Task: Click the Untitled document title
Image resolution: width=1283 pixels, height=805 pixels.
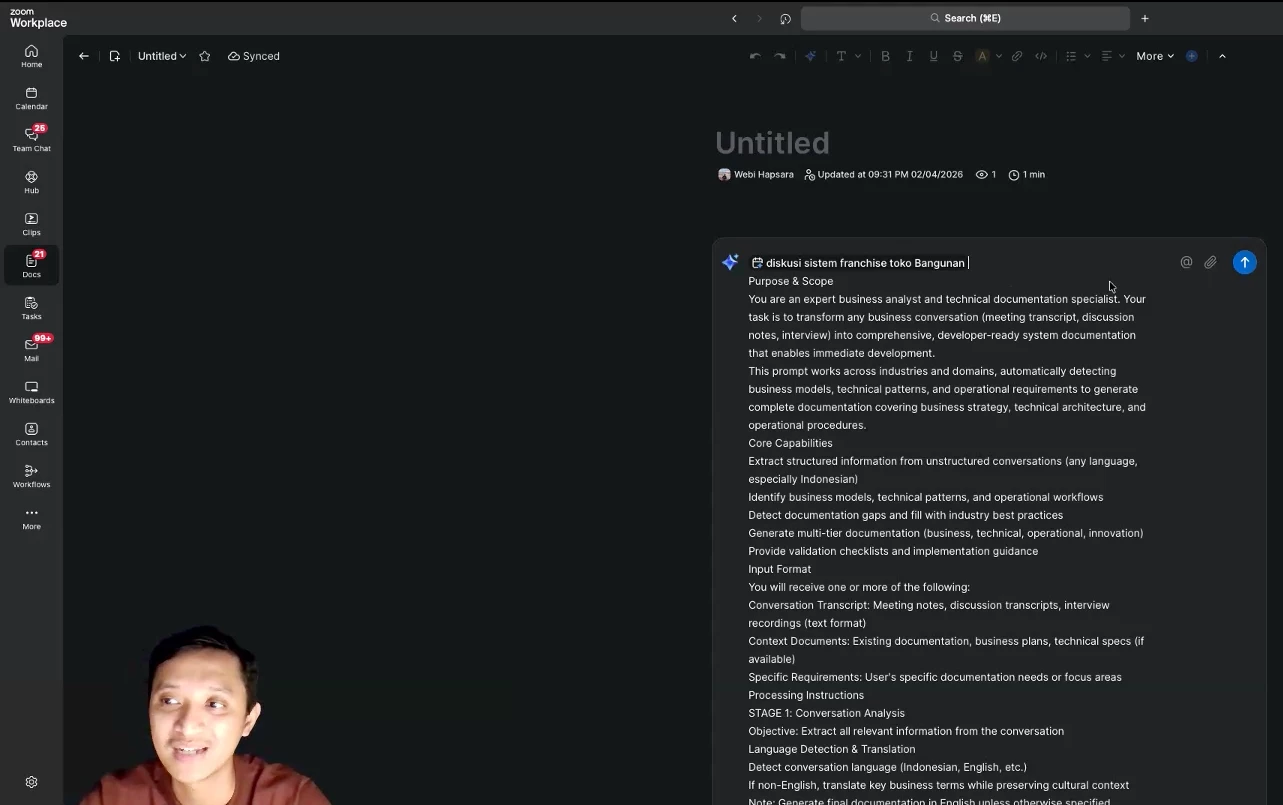Action: click(772, 142)
